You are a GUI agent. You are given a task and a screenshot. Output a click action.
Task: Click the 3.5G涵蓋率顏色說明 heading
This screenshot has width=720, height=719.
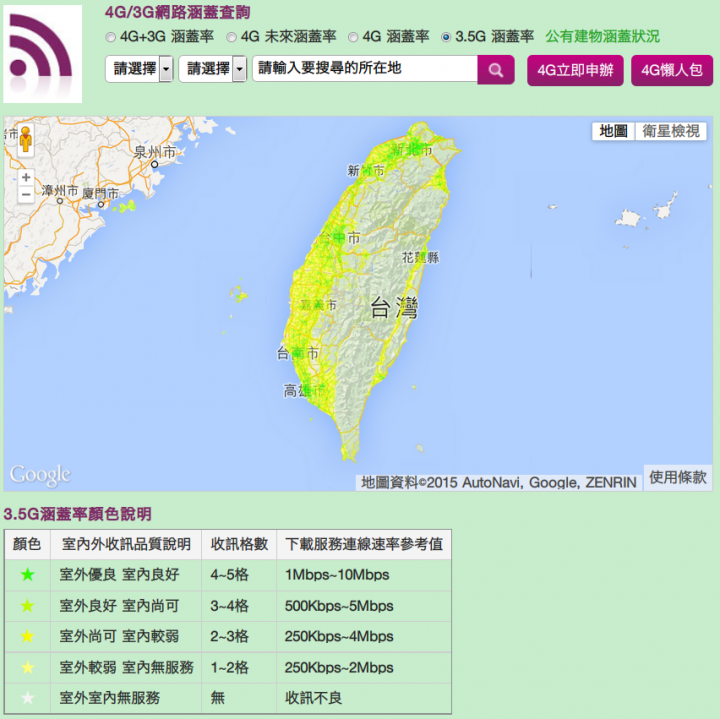(x=78, y=514)
